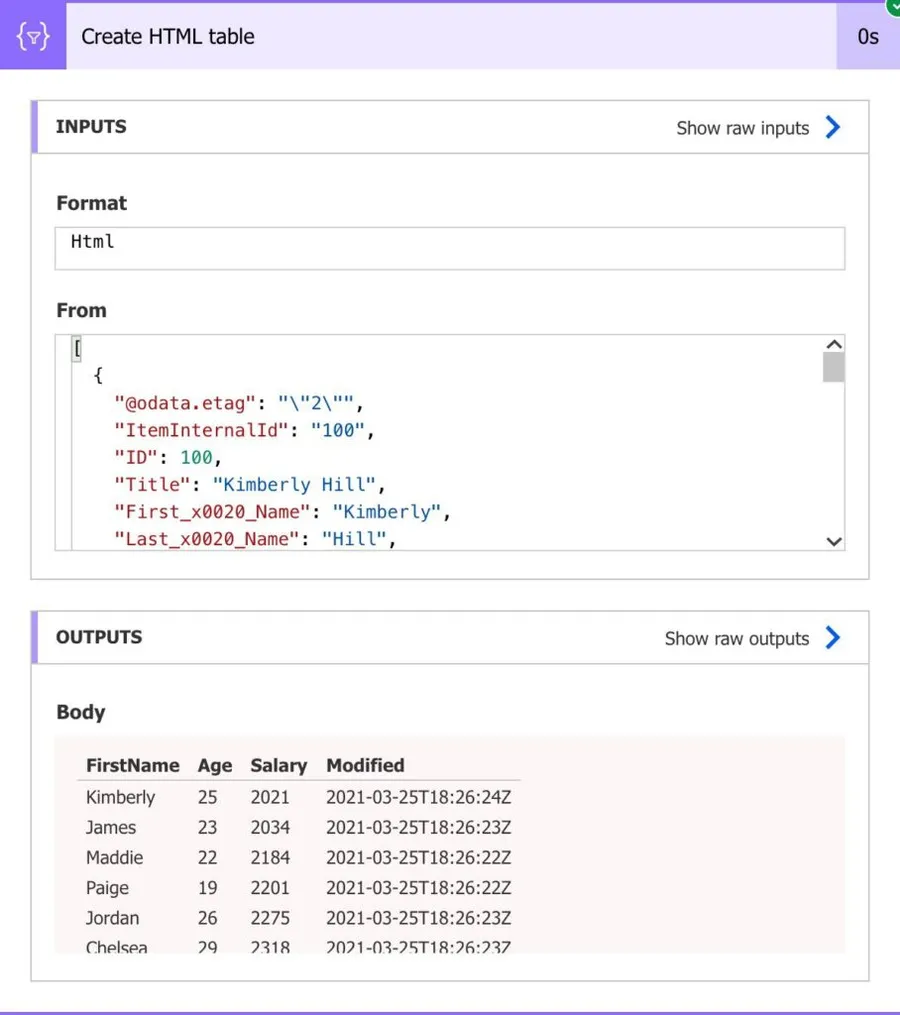900x1015 pixels.
Task: Click the Modified column header
Action: point(365,765)
